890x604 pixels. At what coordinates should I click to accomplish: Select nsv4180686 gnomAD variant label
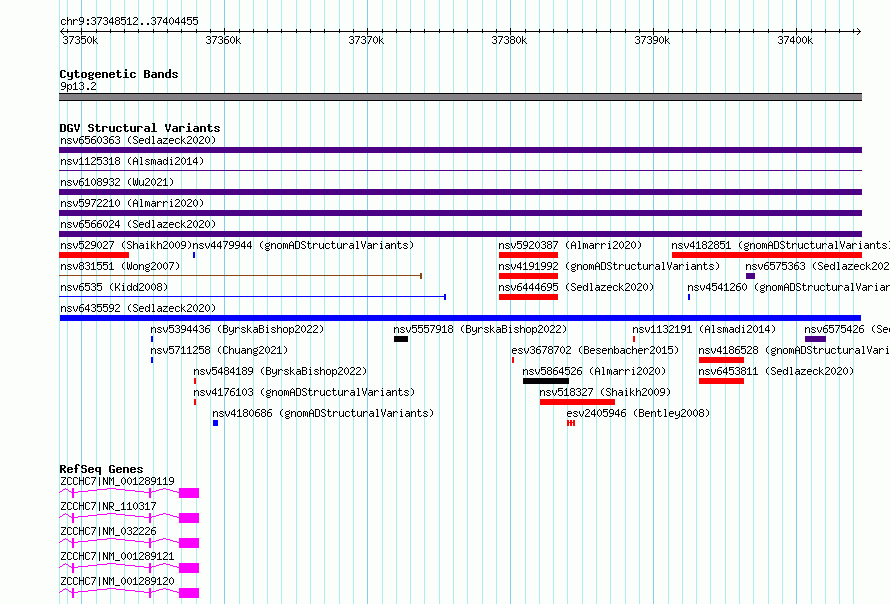[x=323, y=413]
